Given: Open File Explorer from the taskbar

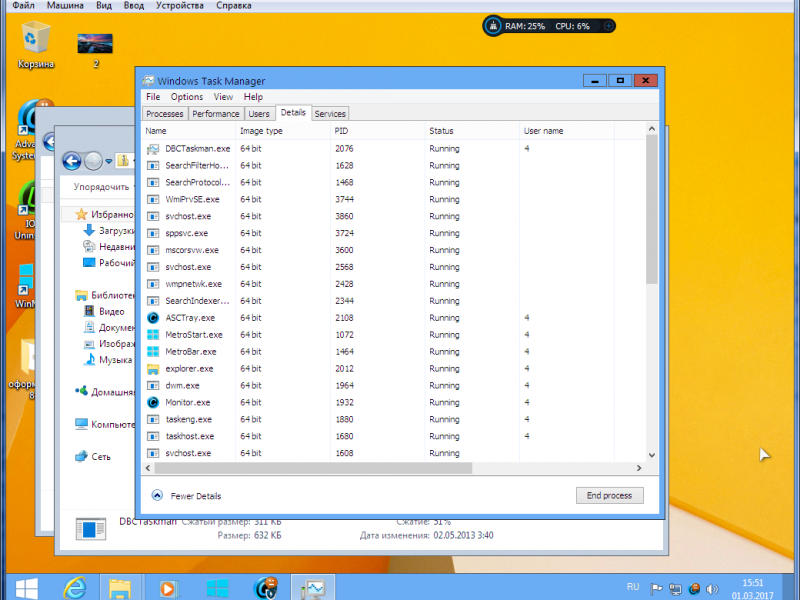Looking at the screenshot, I should pyautogui.click(x=120, y=588).
